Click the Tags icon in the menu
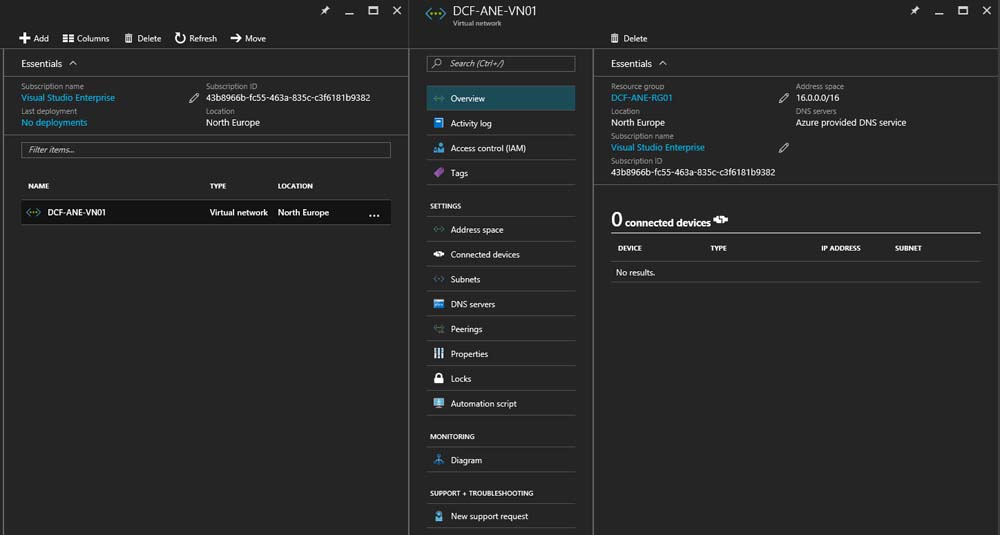This screenshot has width=1000, height=535. (x=439, y=173)
